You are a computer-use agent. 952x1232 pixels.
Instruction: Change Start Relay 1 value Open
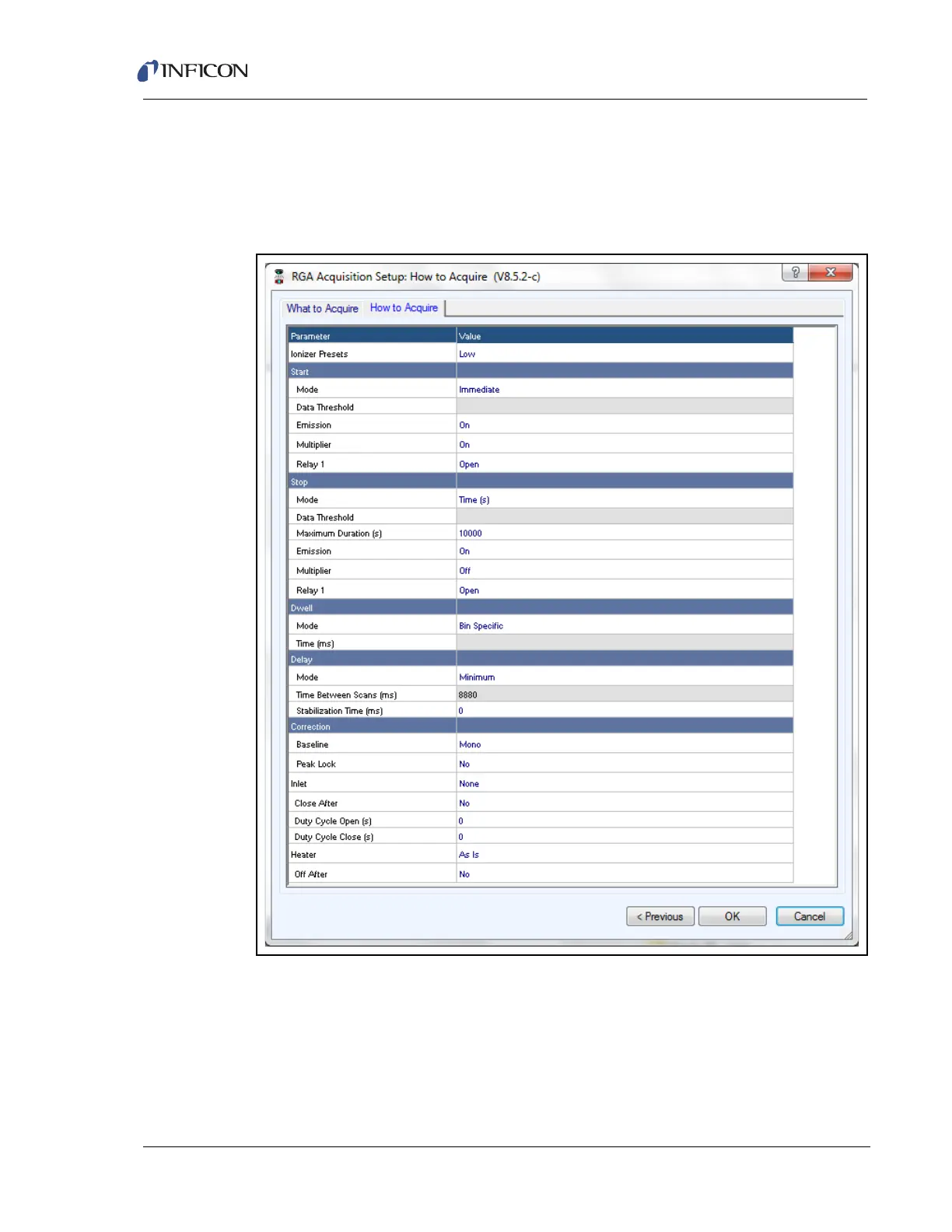point(625,464)
